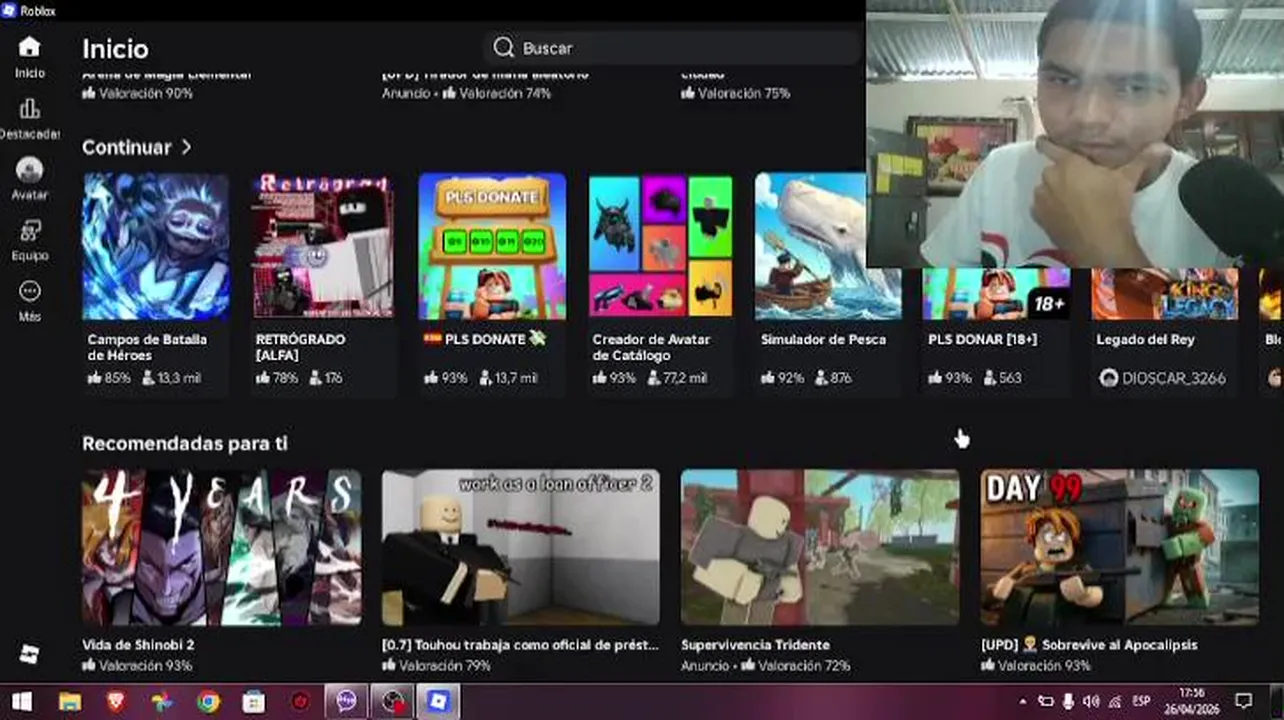Viewport: 1284px width, 720px height.
Task: Open Microsoft Store from the taskbar
Action: coord(254,702)
